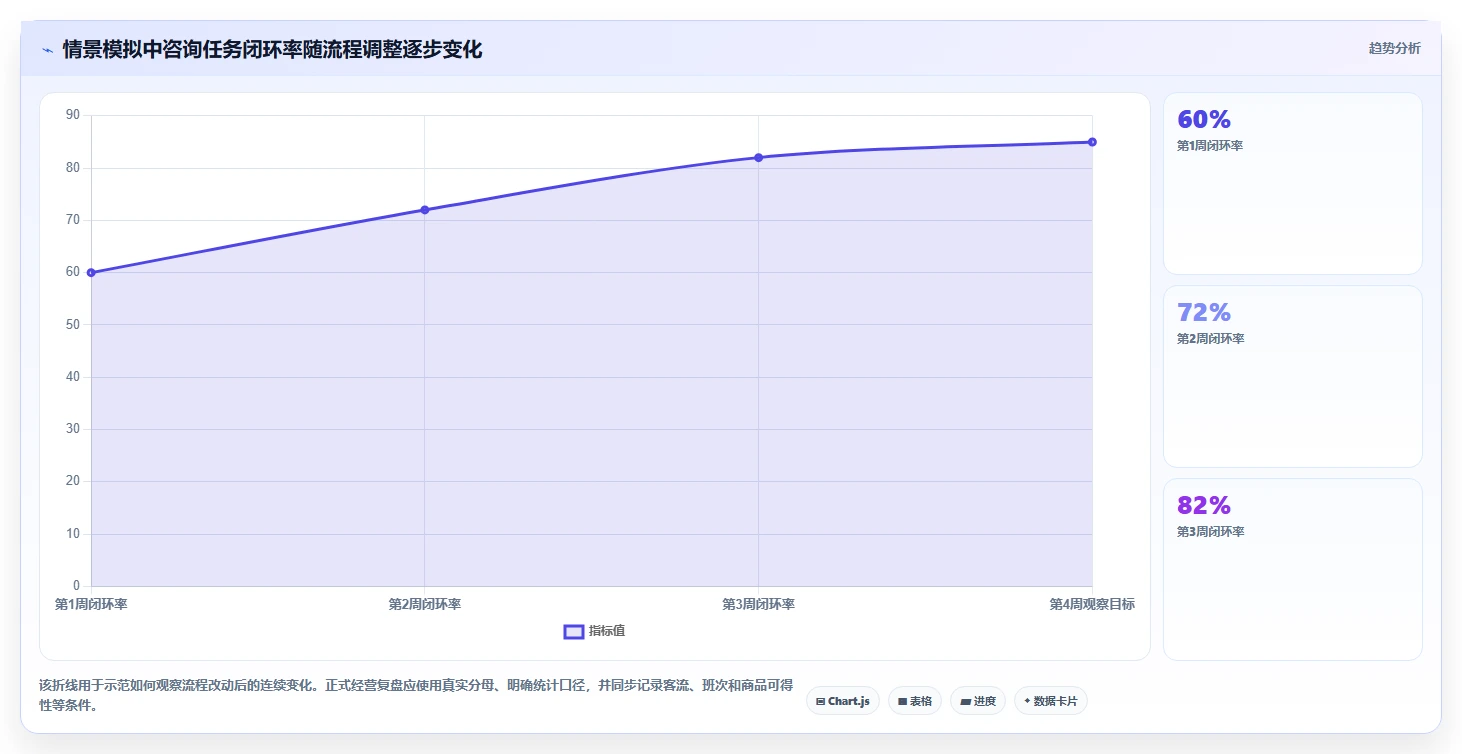1462x754 pixels.
Task: Click the y-axis value 10
Action: coord(73,534)
